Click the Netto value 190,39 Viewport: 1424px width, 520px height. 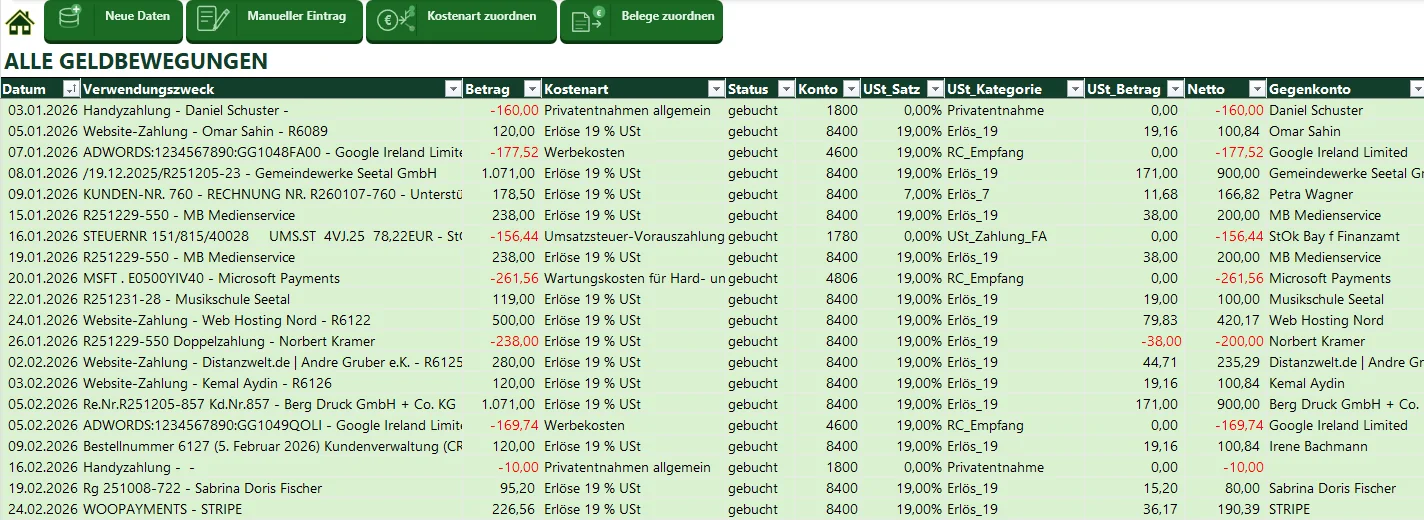[x=1226, y=509]
